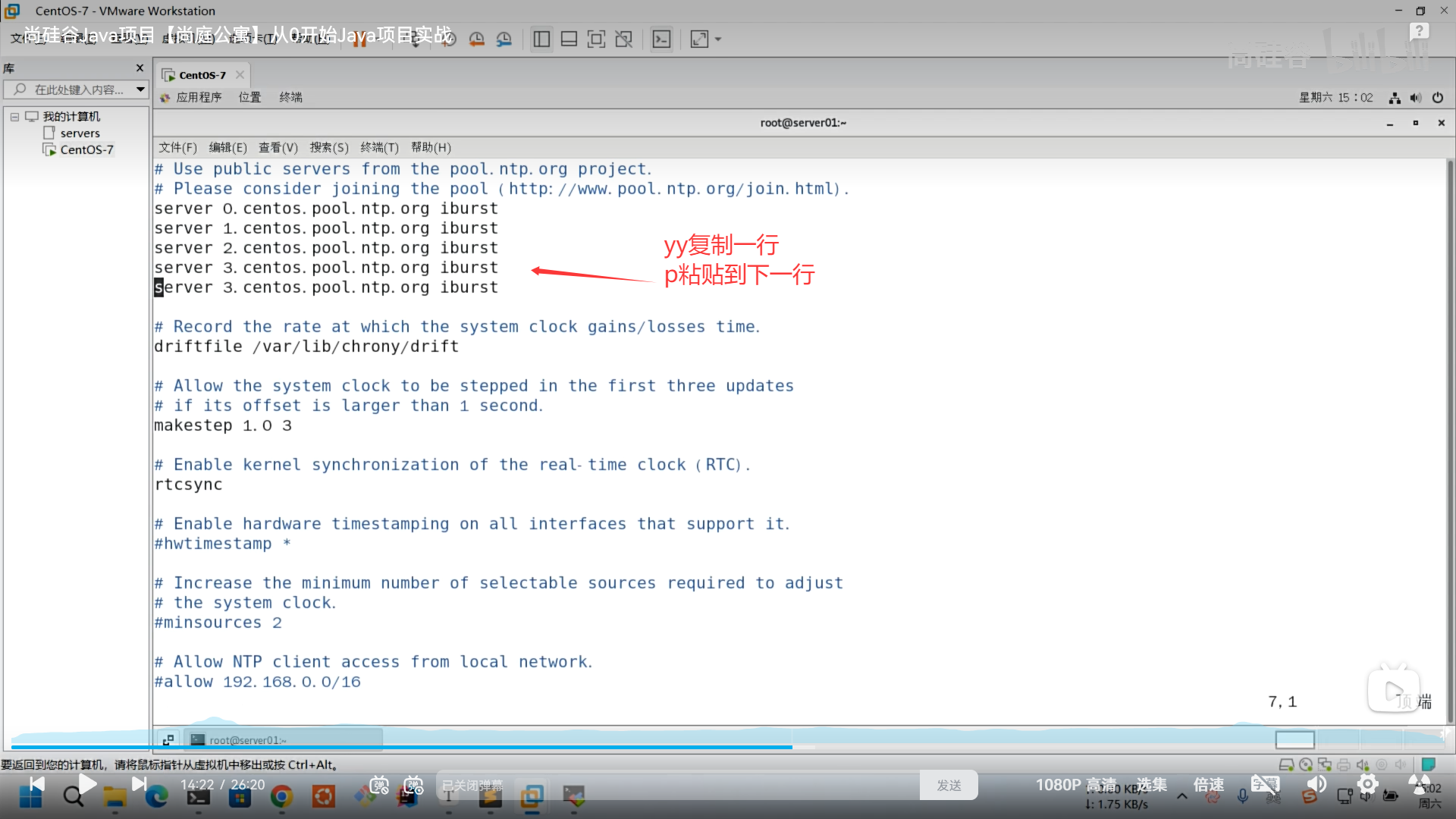Skip to the next video episode
Viewport: 1456px width, 819px height.
pyautogui.click(x=139, y=784)
